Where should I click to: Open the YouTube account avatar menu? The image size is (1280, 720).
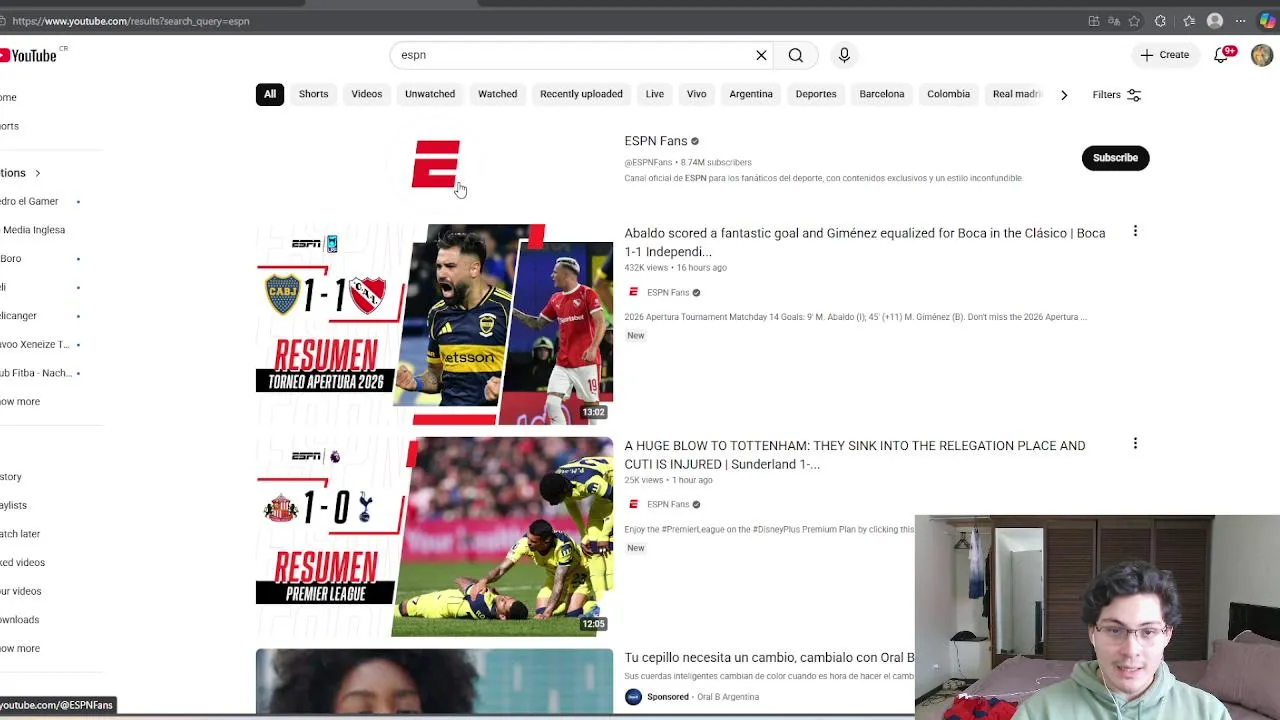[1261, 55]
